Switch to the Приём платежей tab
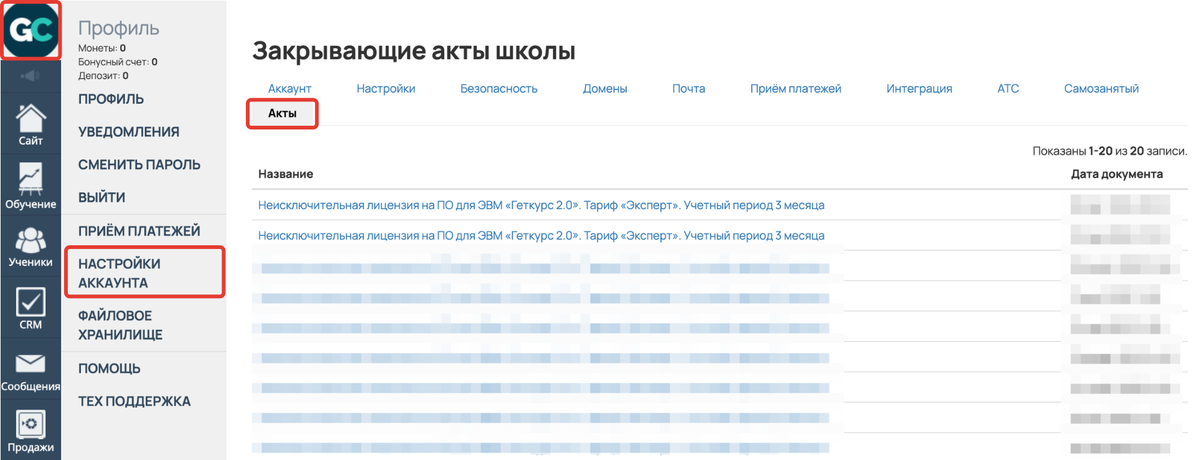This screenshot has width=1199, height=460. point(796,89)
